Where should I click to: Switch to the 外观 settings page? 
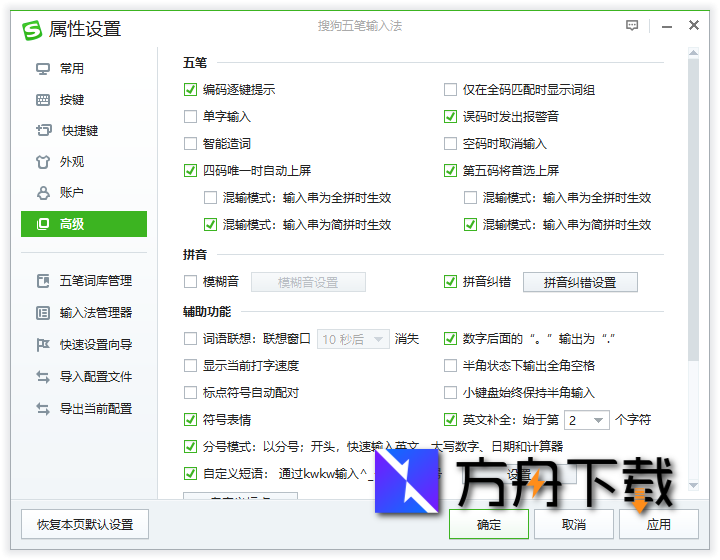[x=84, y=162]
